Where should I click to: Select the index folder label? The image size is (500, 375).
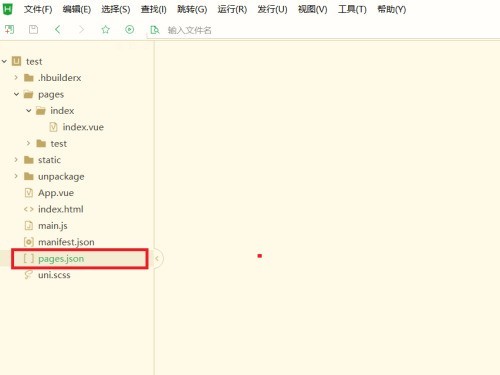pos(62,111)
